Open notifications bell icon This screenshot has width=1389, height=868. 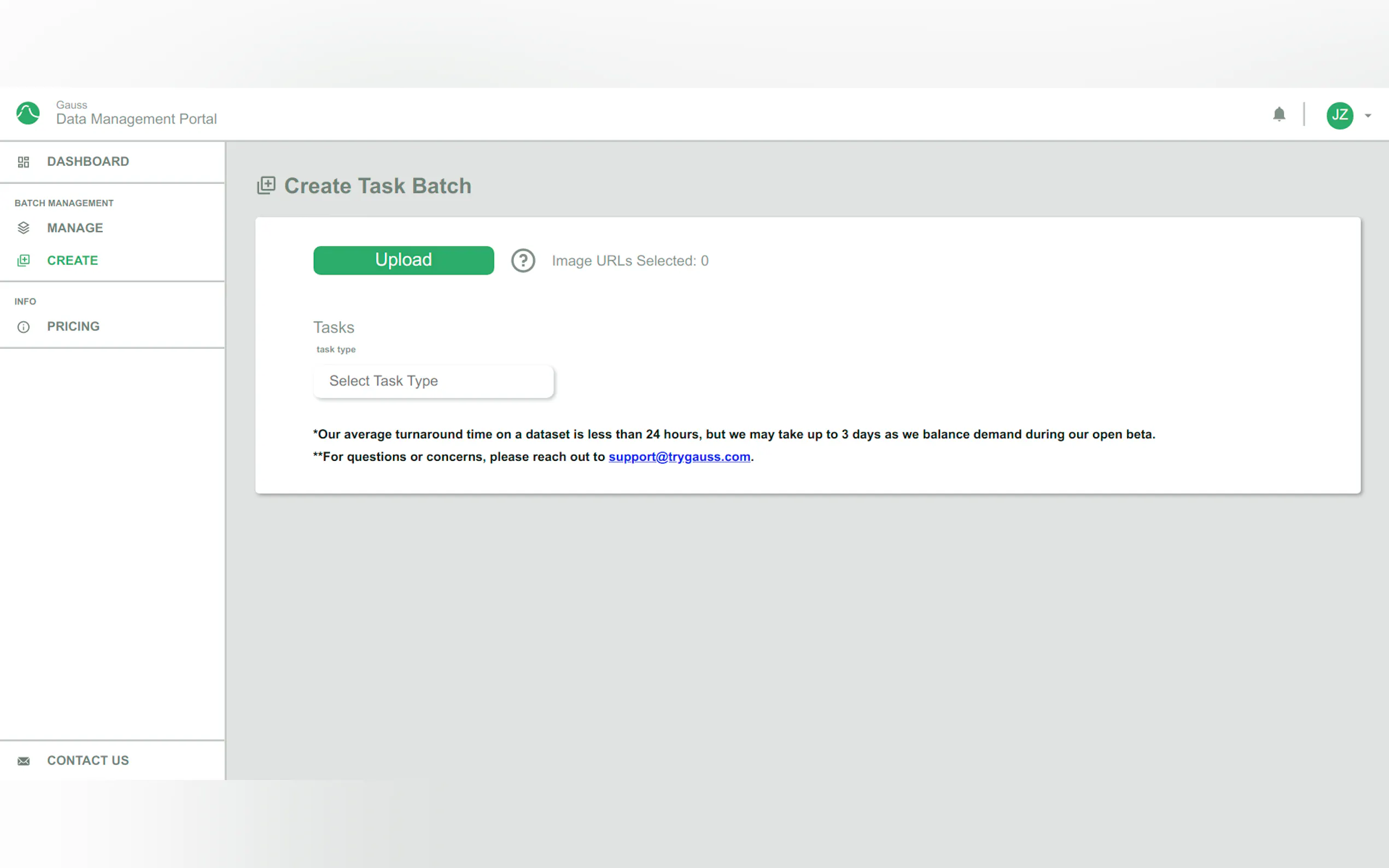click(1279, 114)
